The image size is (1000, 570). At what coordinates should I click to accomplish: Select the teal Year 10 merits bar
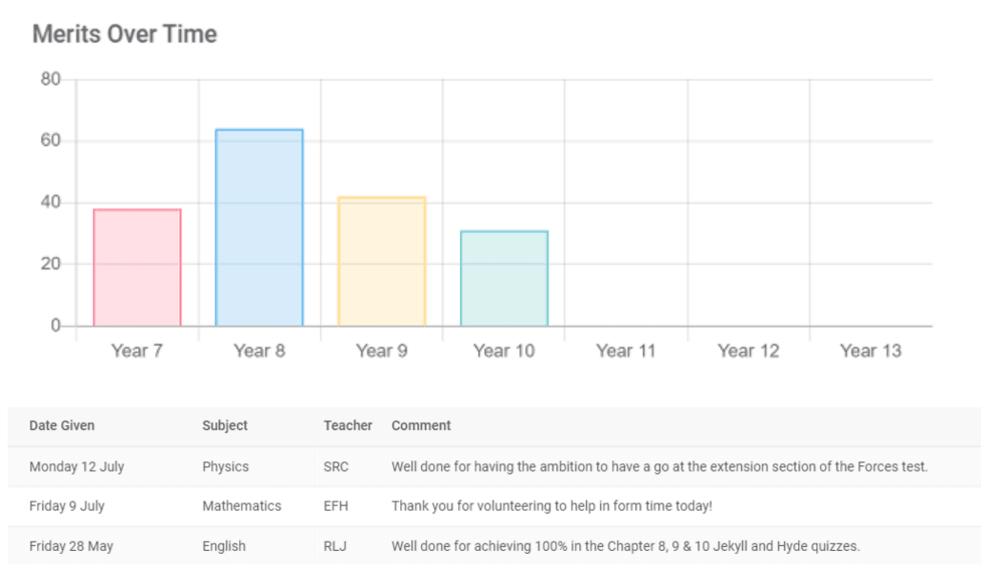504,279
